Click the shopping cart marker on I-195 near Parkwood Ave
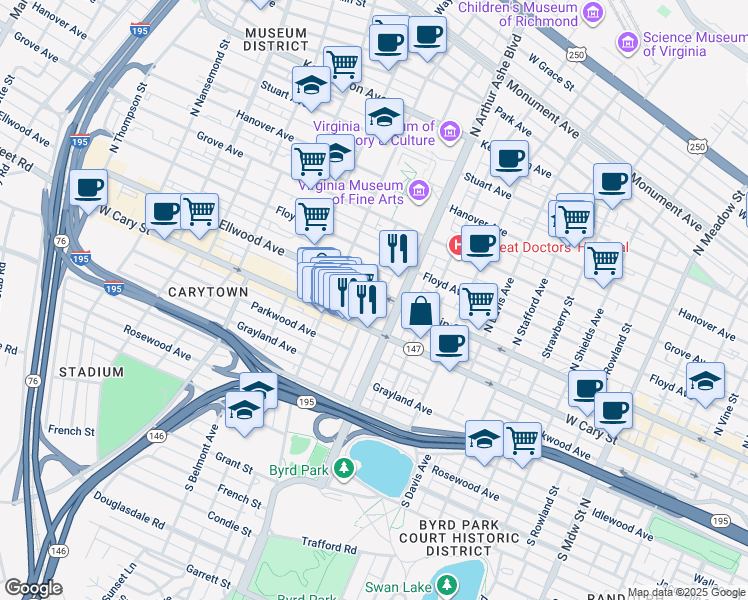Image resolution: width=748 pixels, height=600 pixels. coord(523,442)
